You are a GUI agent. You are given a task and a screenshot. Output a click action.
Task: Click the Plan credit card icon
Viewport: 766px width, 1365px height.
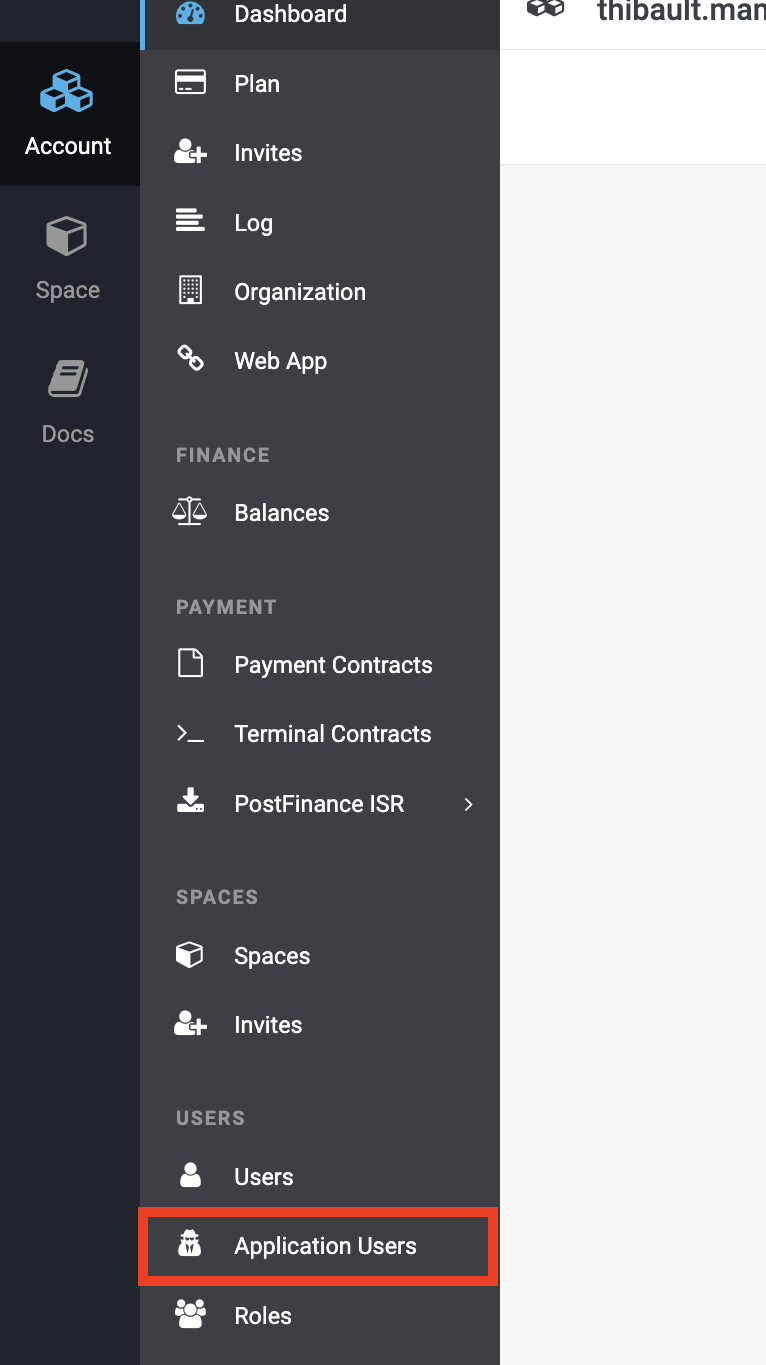190,83
